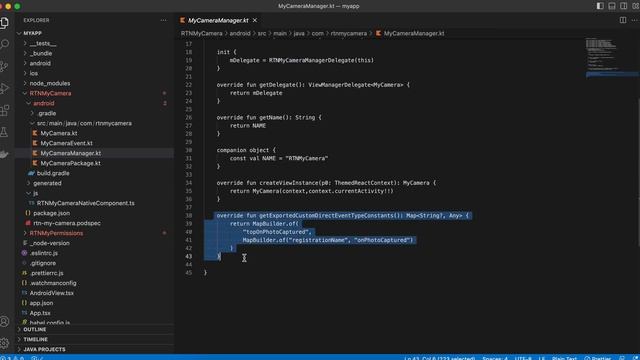Open MyCameraEvent.kt file
640x360 pixels.
(x=66, y=143)
